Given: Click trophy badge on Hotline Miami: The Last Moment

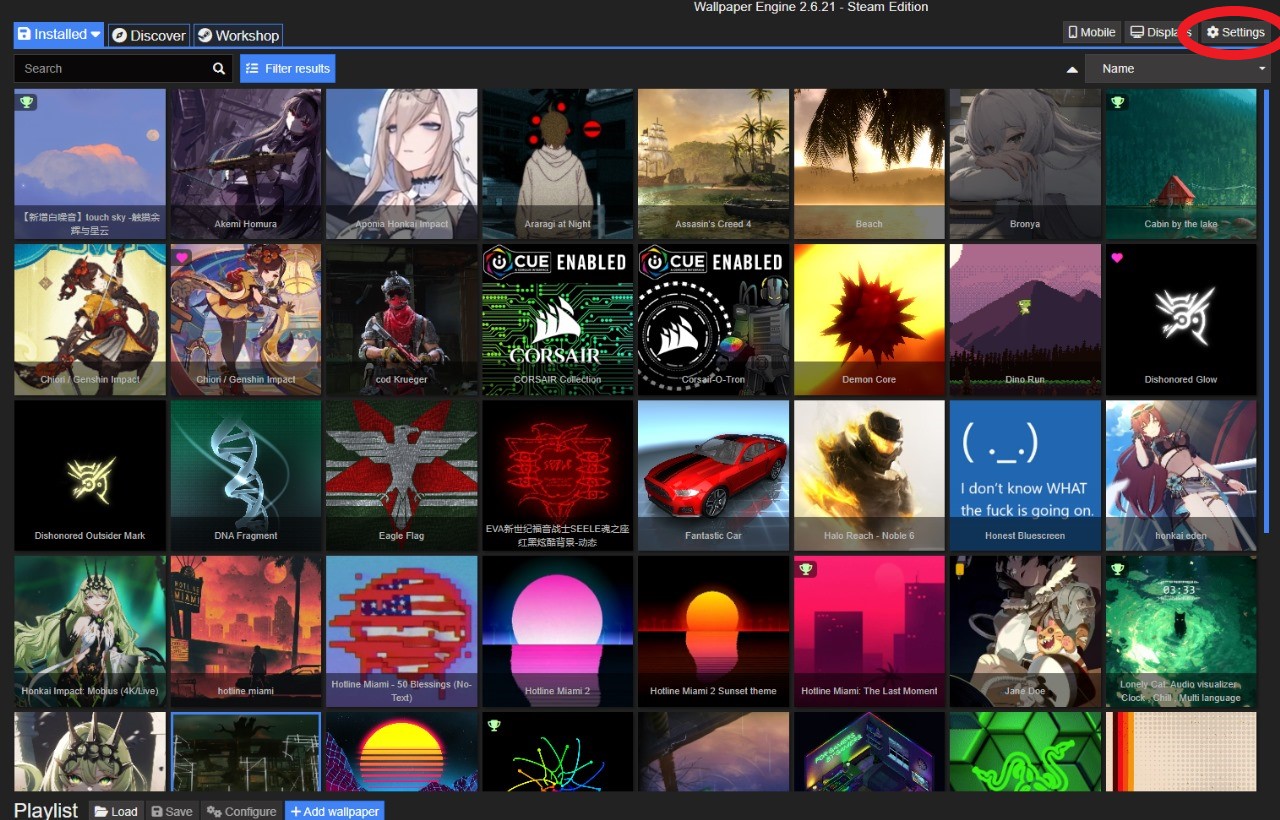Looking at the screenshot, I should tap(806, 569).
